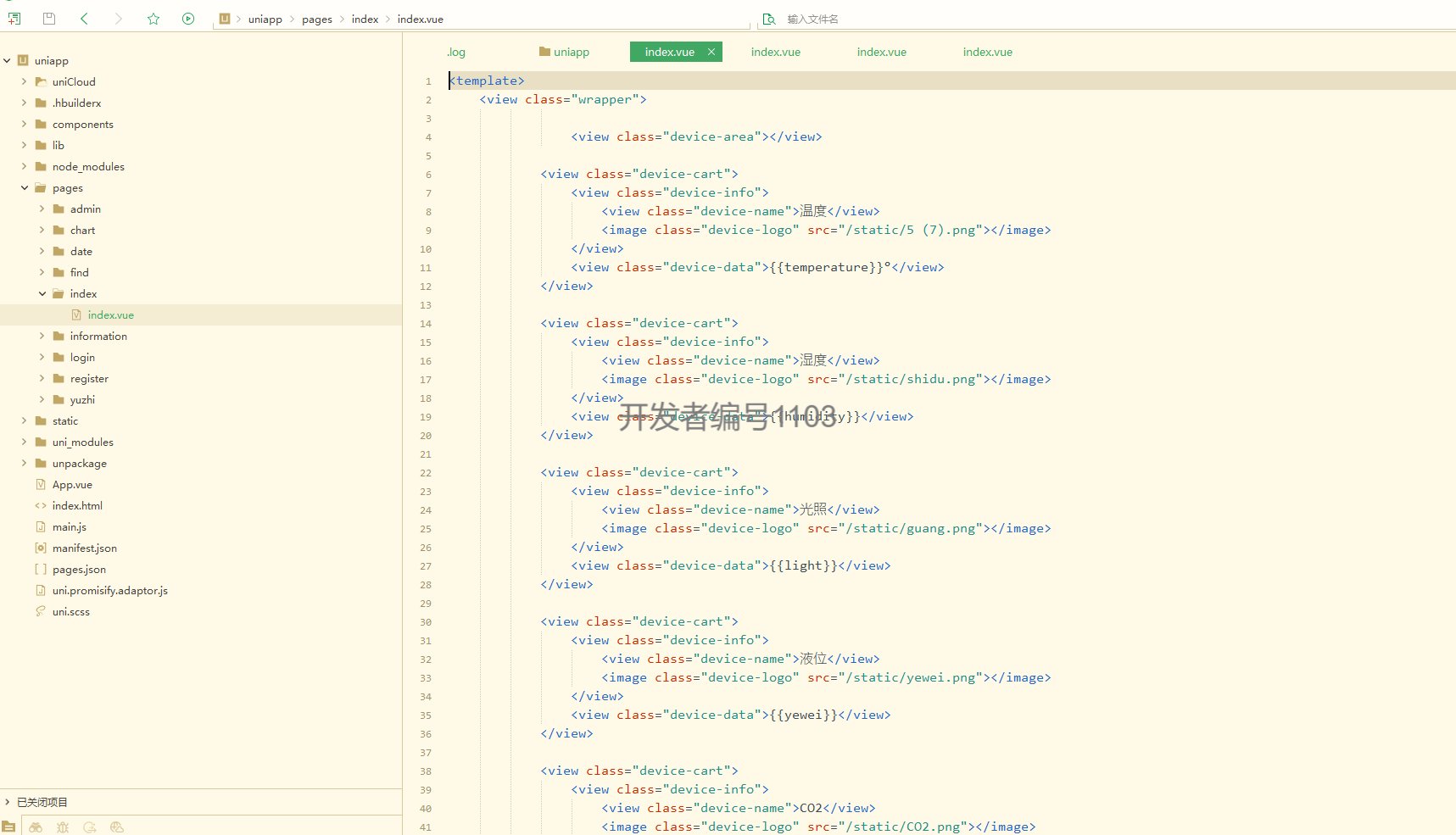Click the sync refresh icon at bottom
This screenshot has height=835, width=1456.
pos(90,827)
